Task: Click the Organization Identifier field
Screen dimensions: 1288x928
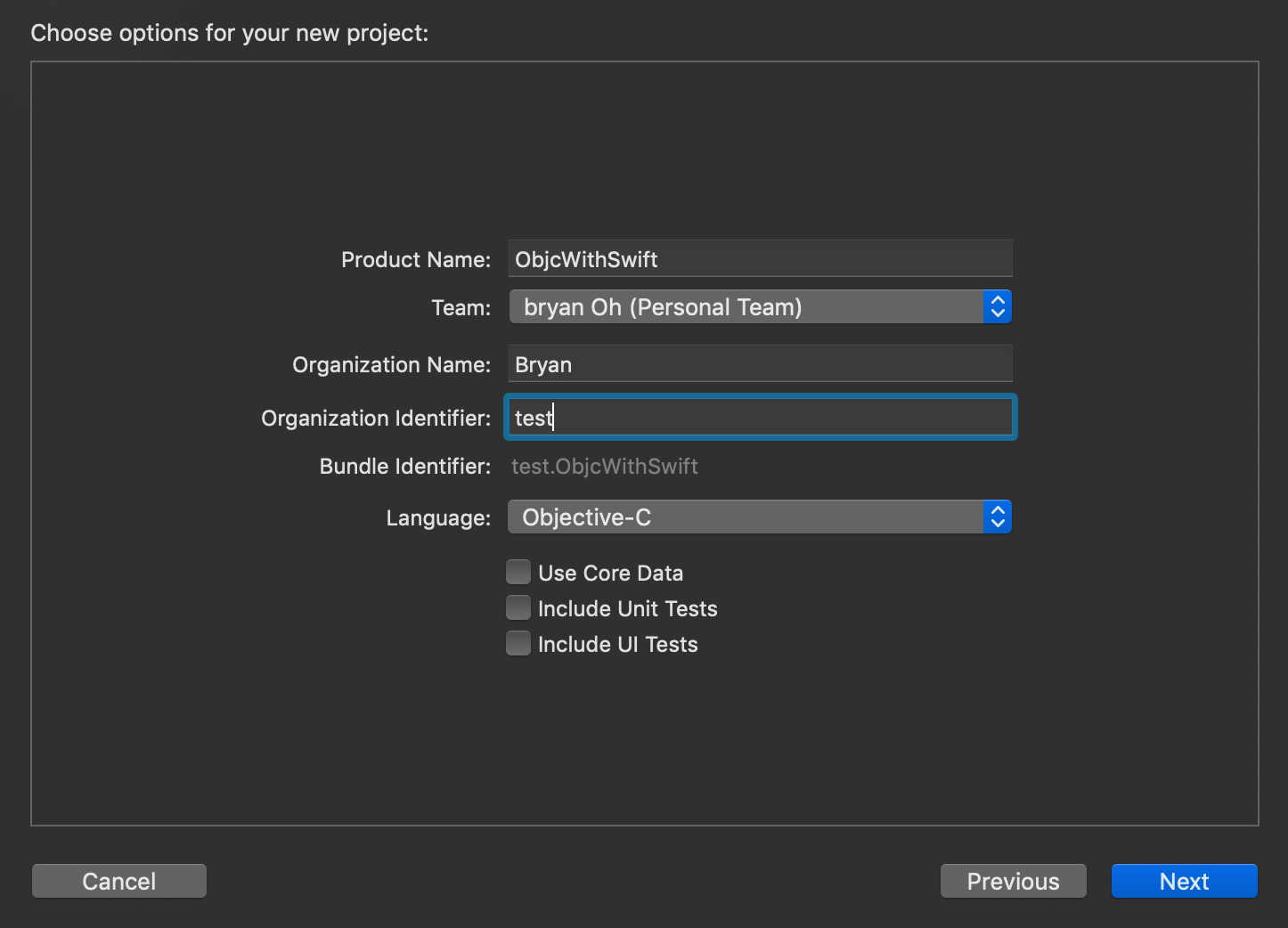Action: (760, 418)
